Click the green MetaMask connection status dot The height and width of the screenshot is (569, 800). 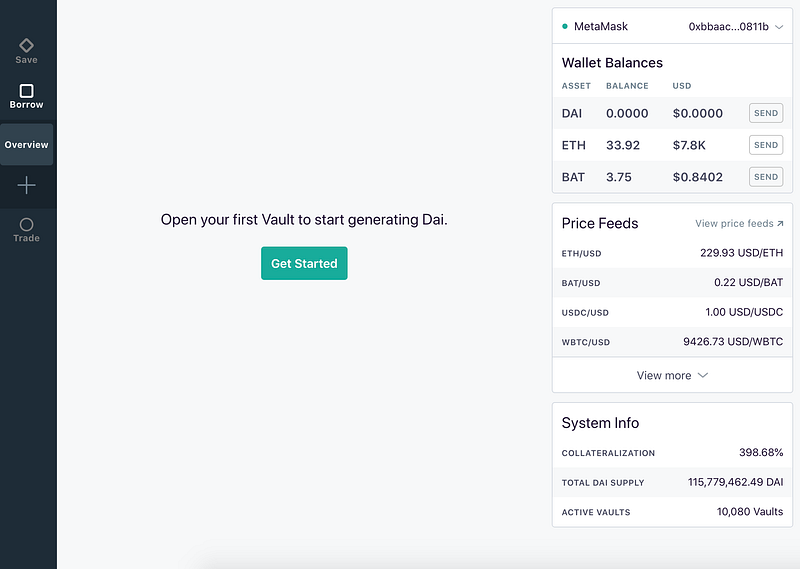(x=565, y=26)
